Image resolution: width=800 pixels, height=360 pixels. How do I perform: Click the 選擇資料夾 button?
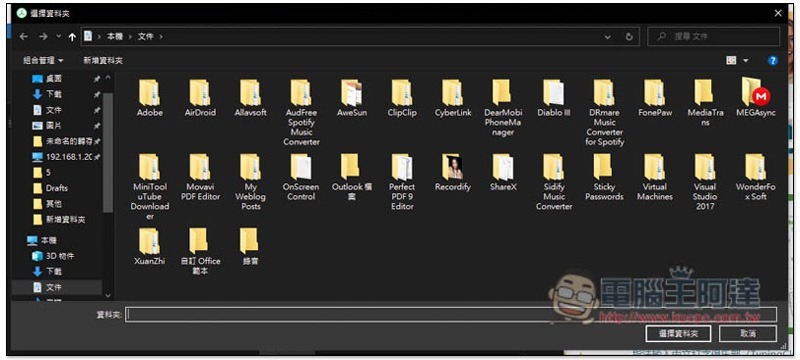pos(678,333)
